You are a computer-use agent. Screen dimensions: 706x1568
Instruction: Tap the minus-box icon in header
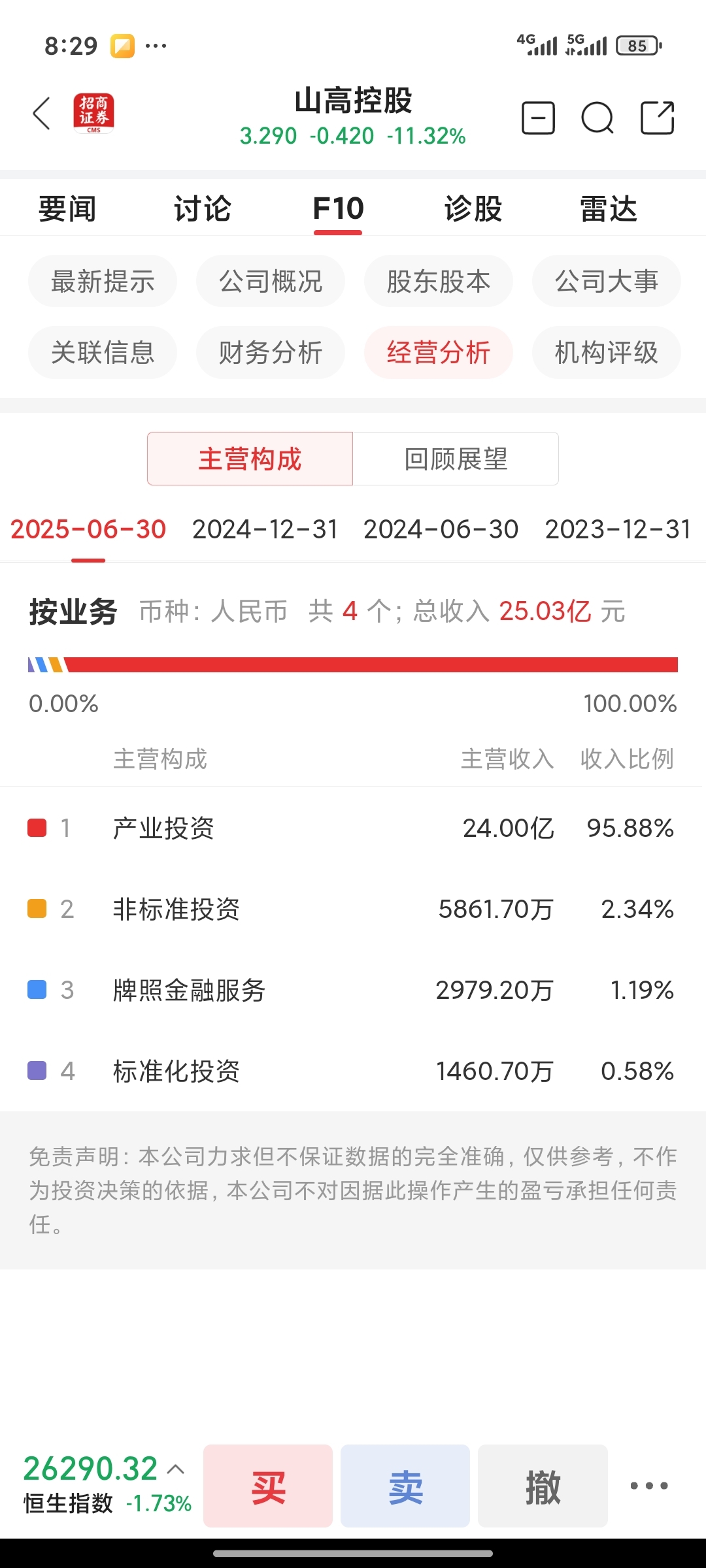(538, 118)
